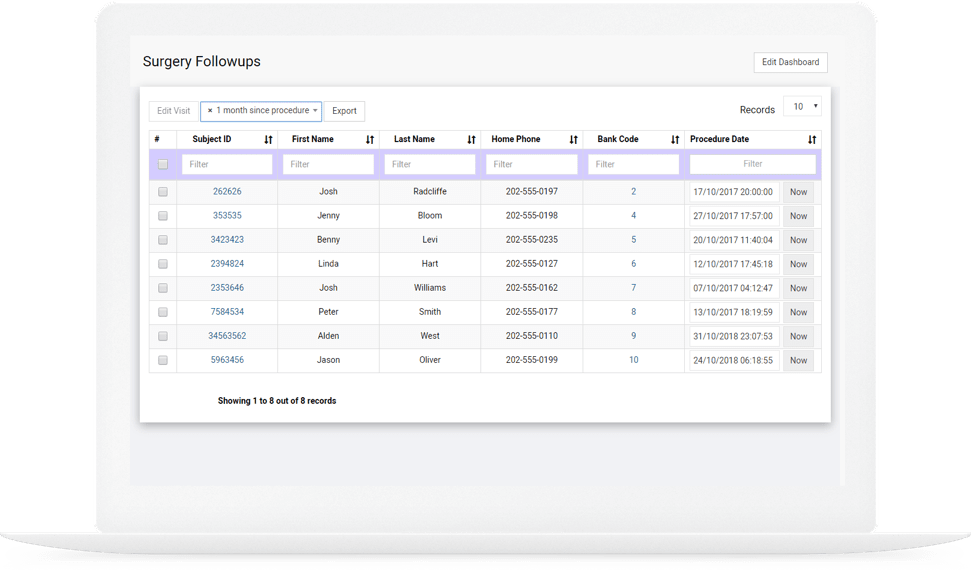Open Subject ID 2353646 link
Viewport: 971px width, 570px height.
pyautogui.click(x=227, y=288)
